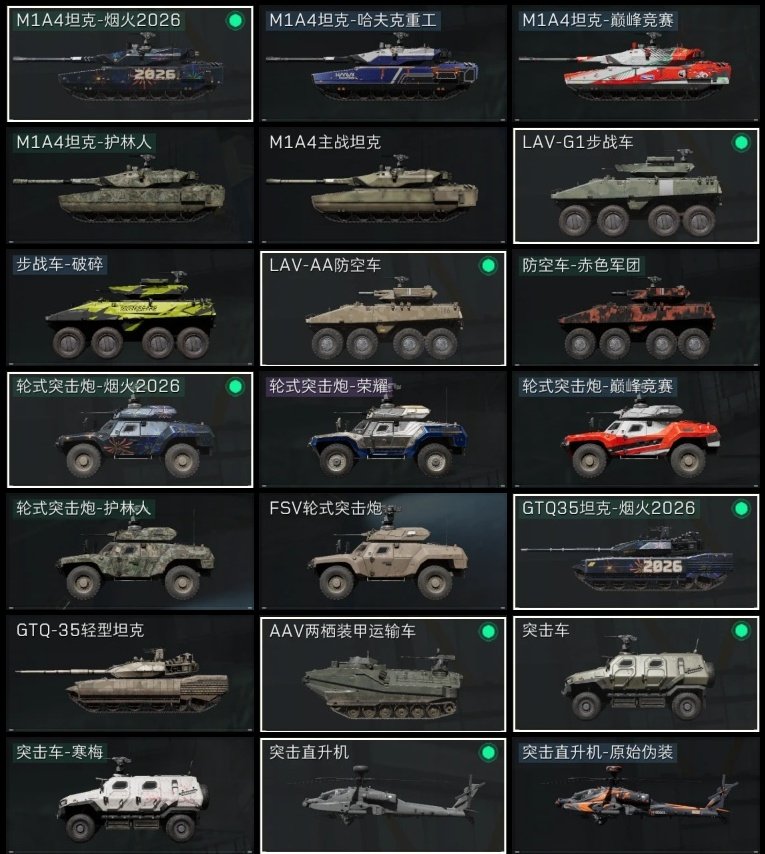
Task: Pick the M1A4坦克-巅峰竞赛 red-white tank
Action: tap(636, 64)
